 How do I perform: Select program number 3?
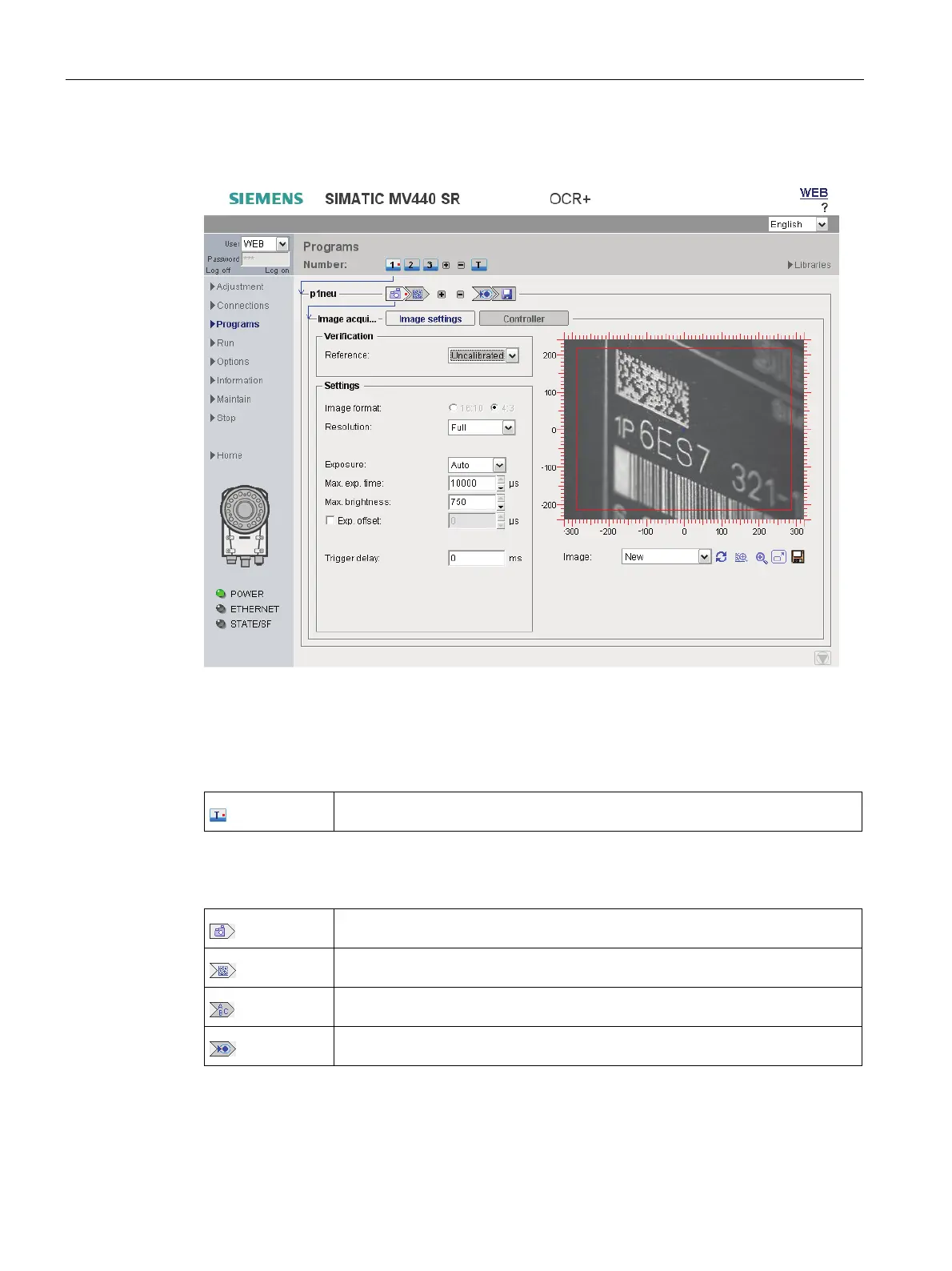point(430,265)
